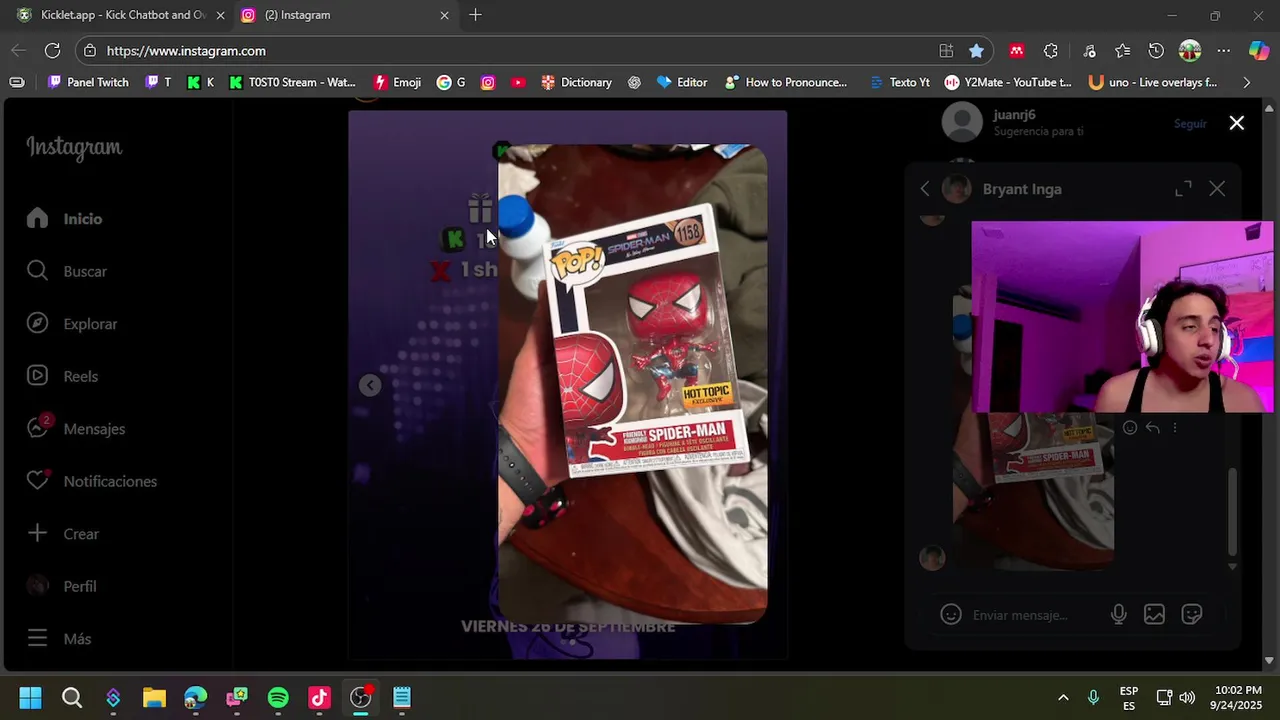The width and height of the screenshot is (1280, 720).
Task: Open a new browser tab
Action: [x=475, y=15]
